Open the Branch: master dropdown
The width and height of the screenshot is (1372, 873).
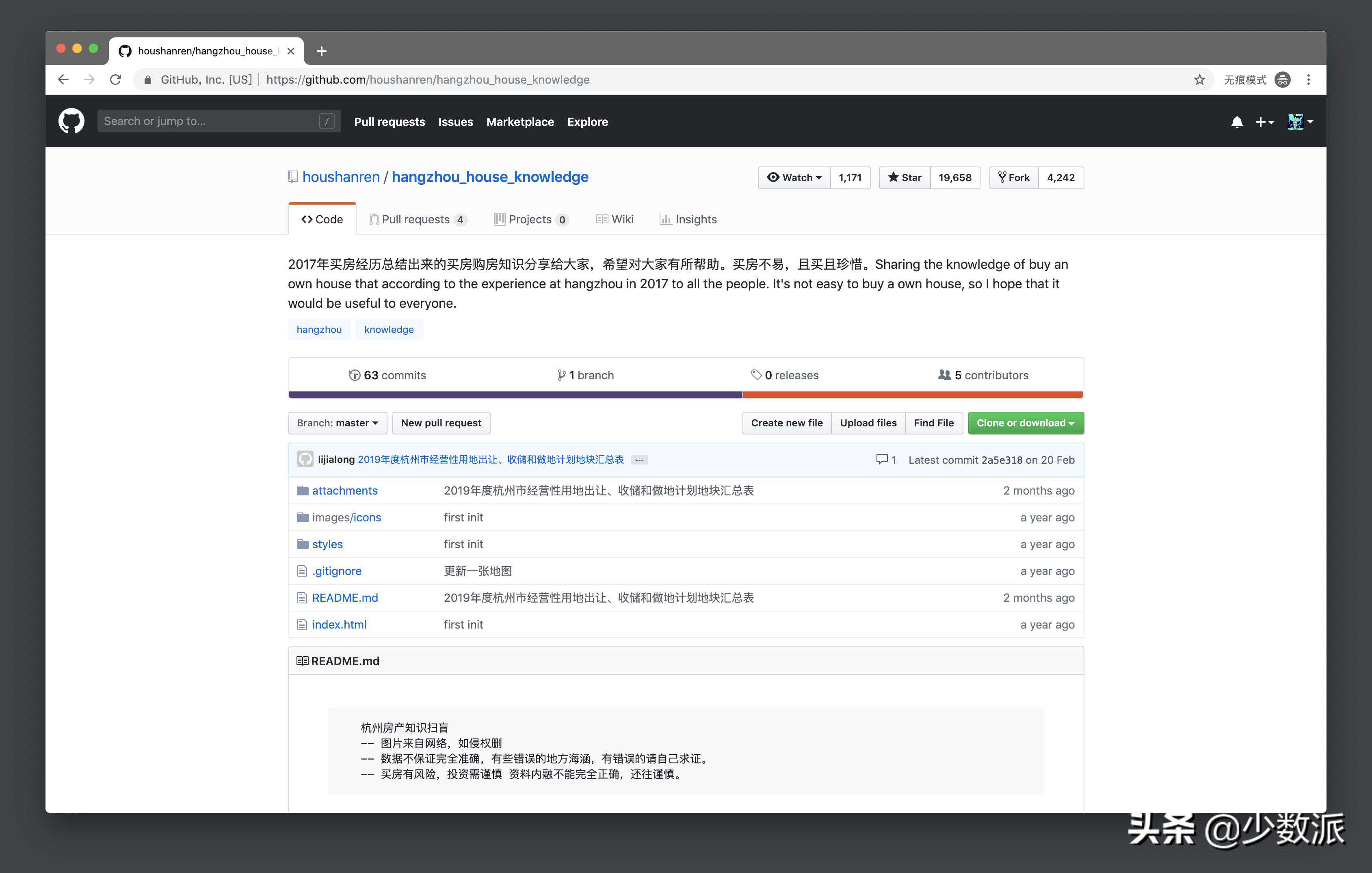click(337, 423)
